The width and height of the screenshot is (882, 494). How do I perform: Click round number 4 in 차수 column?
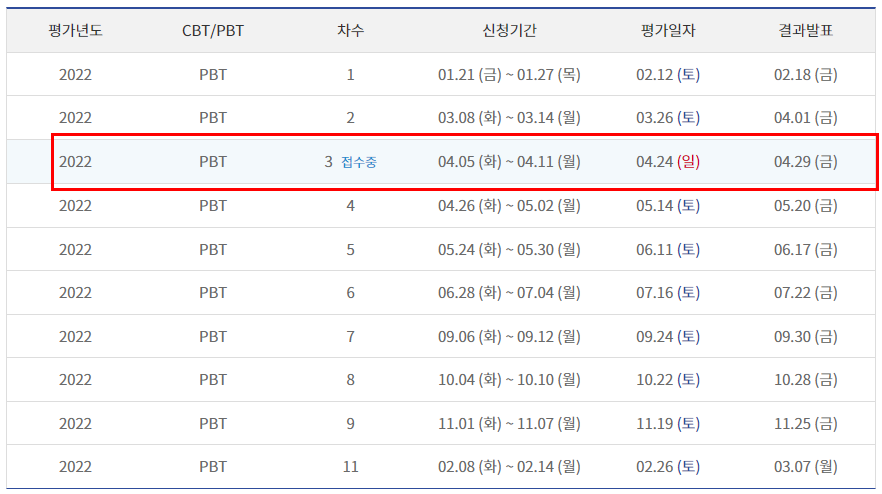(350, 206)
